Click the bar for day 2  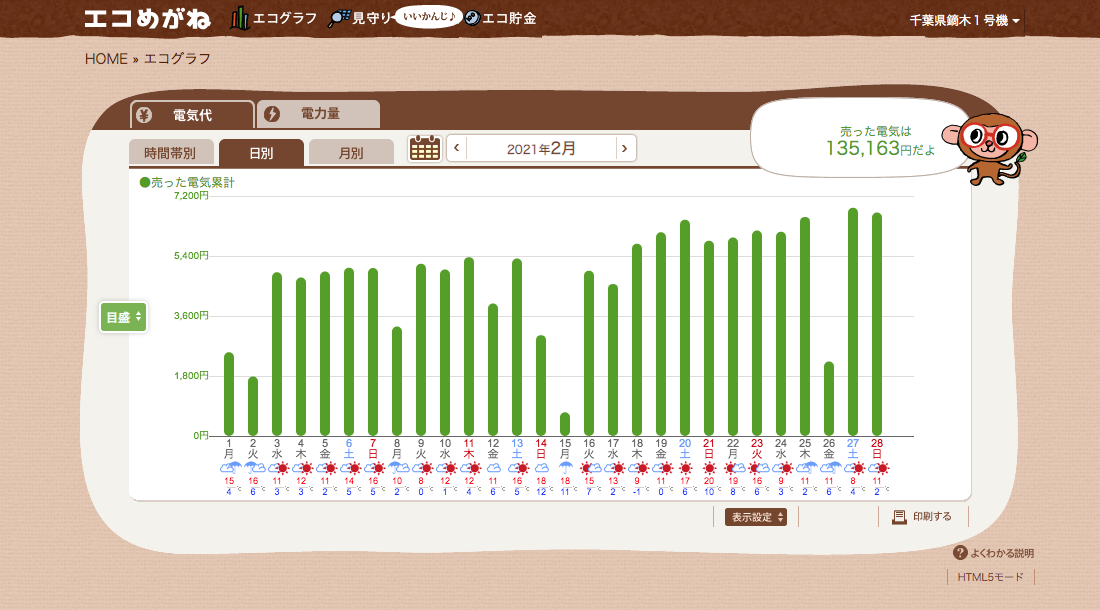click(x=253, y=407)
